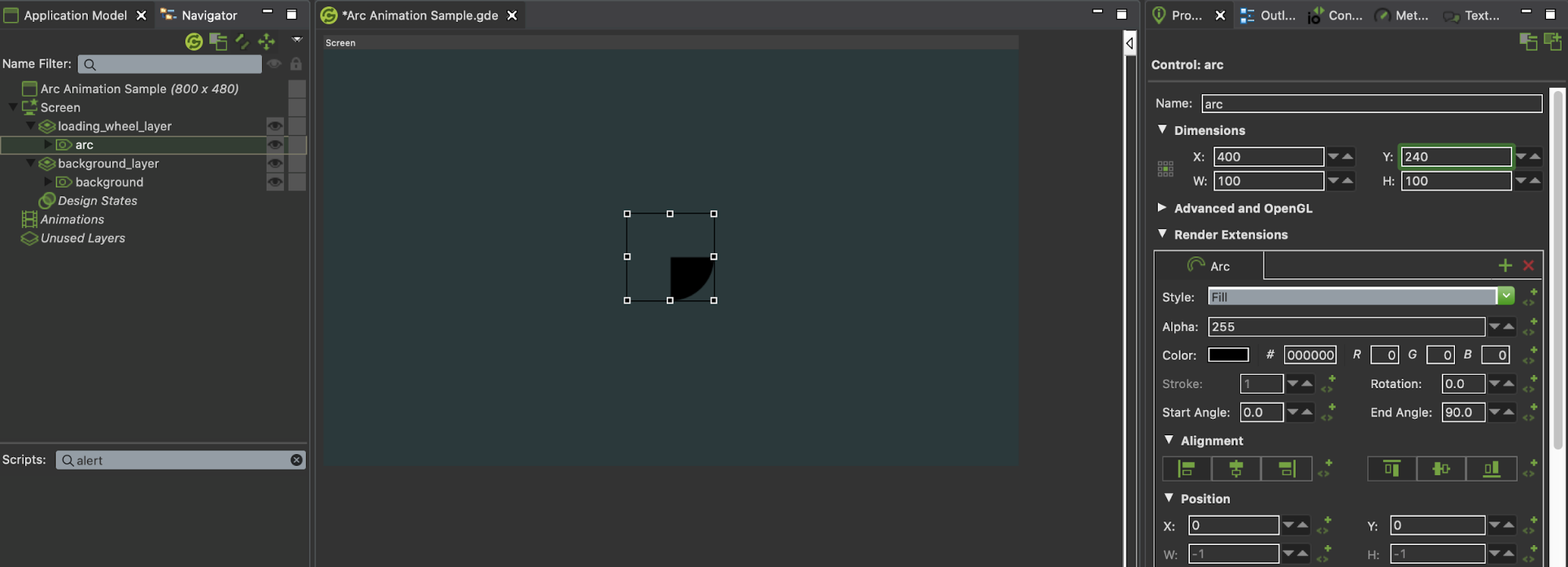Increase the Dimensions X value

1348,156
